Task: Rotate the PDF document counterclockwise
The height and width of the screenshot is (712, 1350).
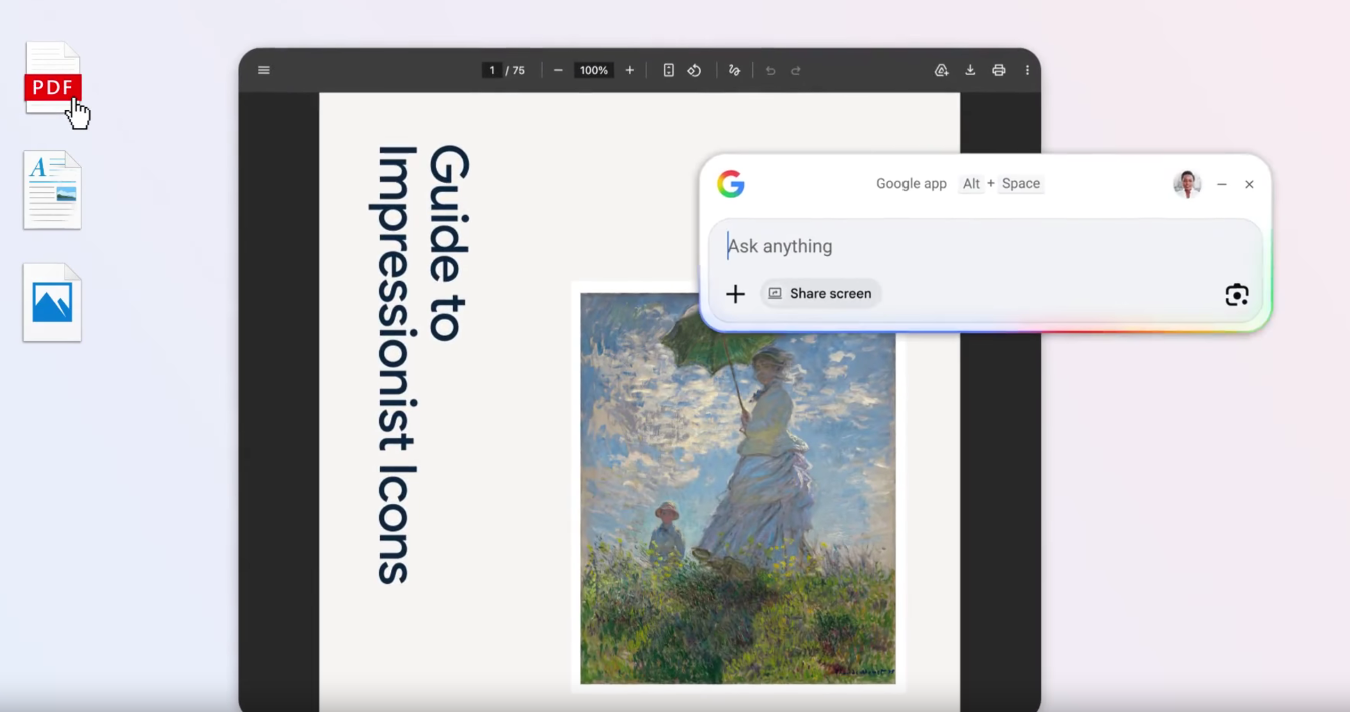Action: tap(694, 70)
